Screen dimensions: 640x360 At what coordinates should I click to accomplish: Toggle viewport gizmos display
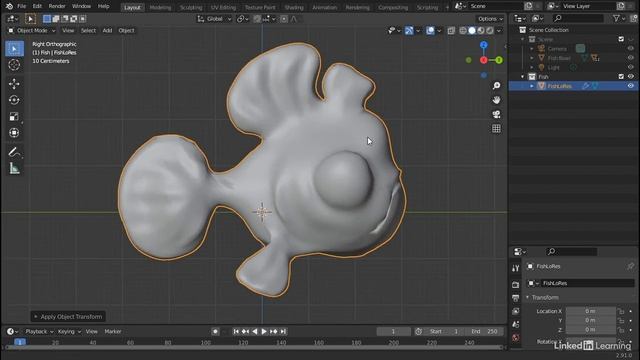click(409, 31)
